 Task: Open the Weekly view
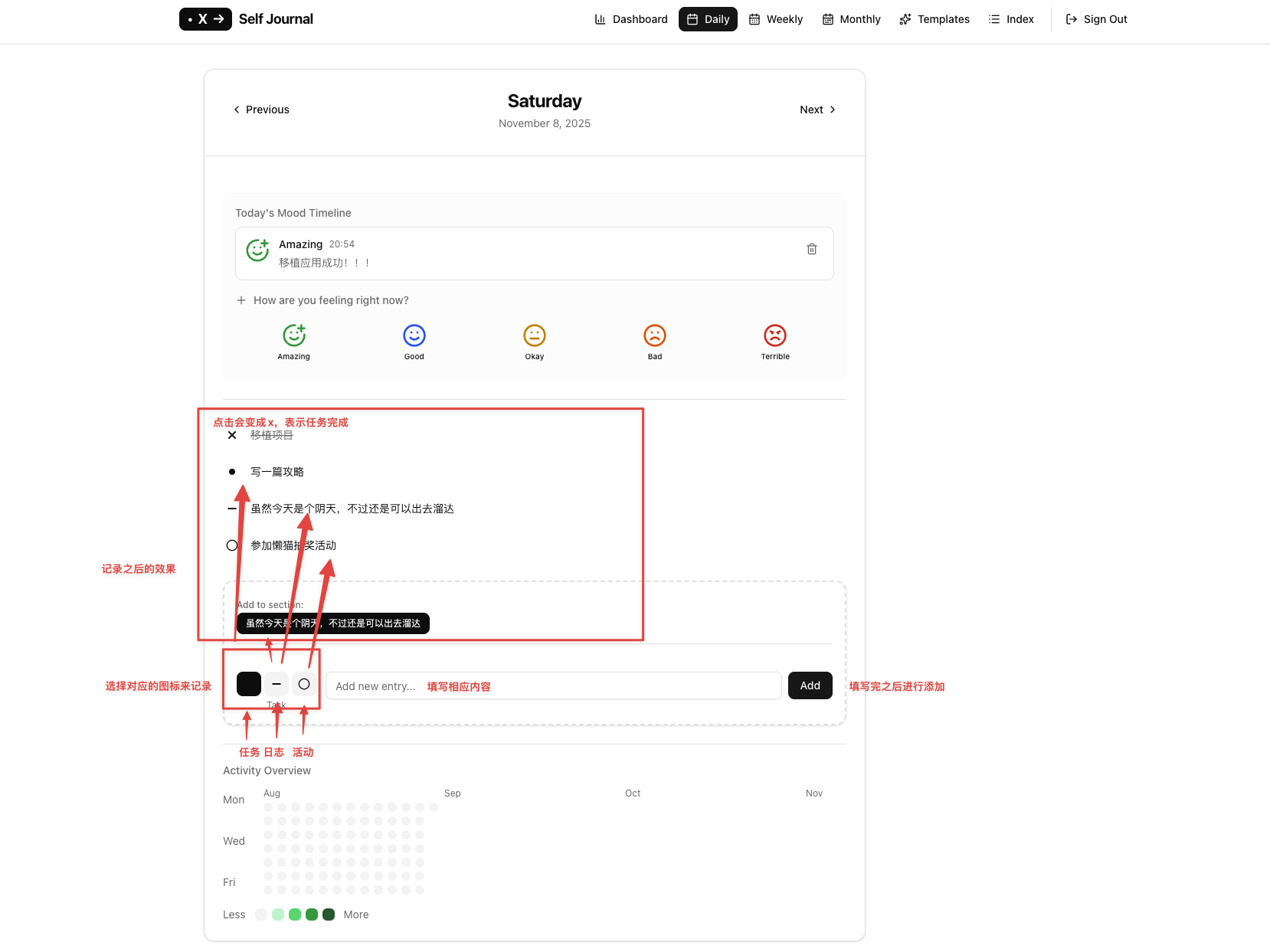tap(776, 19)
